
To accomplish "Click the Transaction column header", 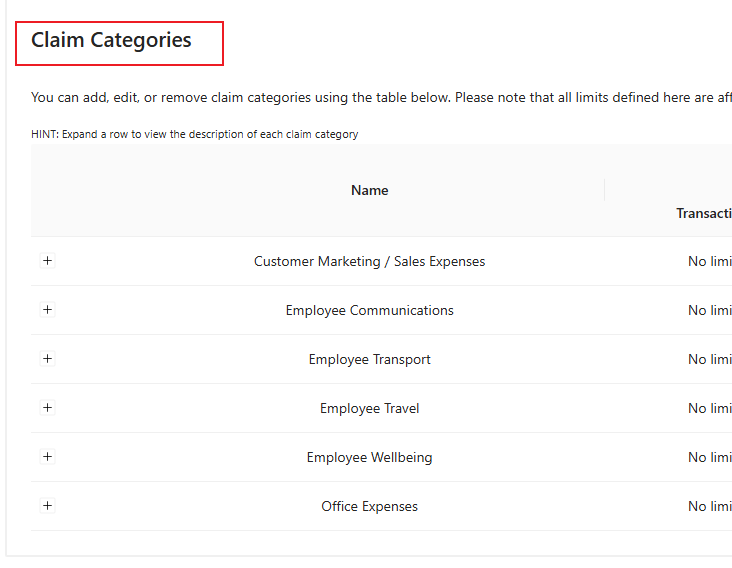I will pyautogui.click(x=704, y=213).
